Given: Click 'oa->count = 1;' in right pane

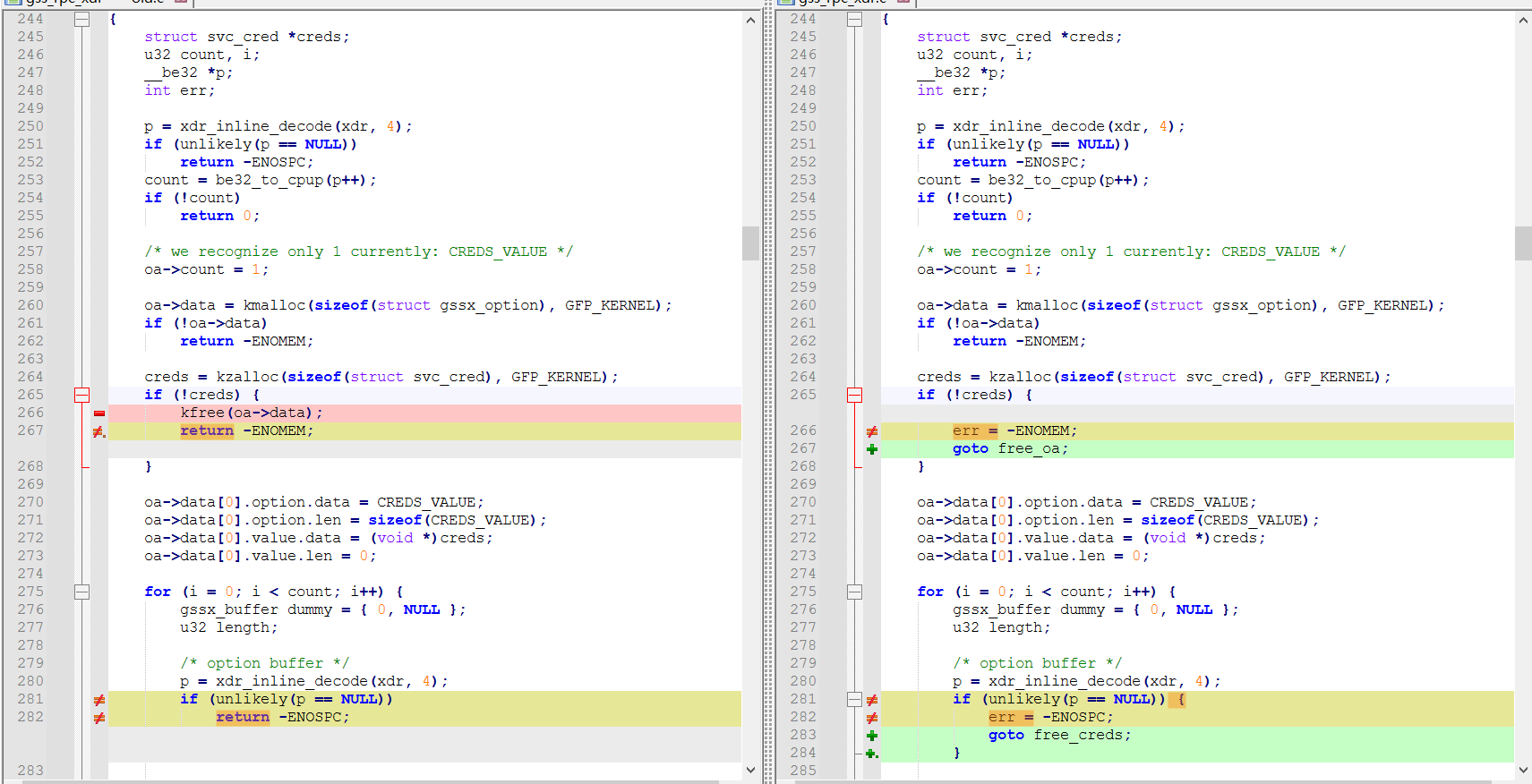Looking at the screenshot, I should click(x=980, y=269).
